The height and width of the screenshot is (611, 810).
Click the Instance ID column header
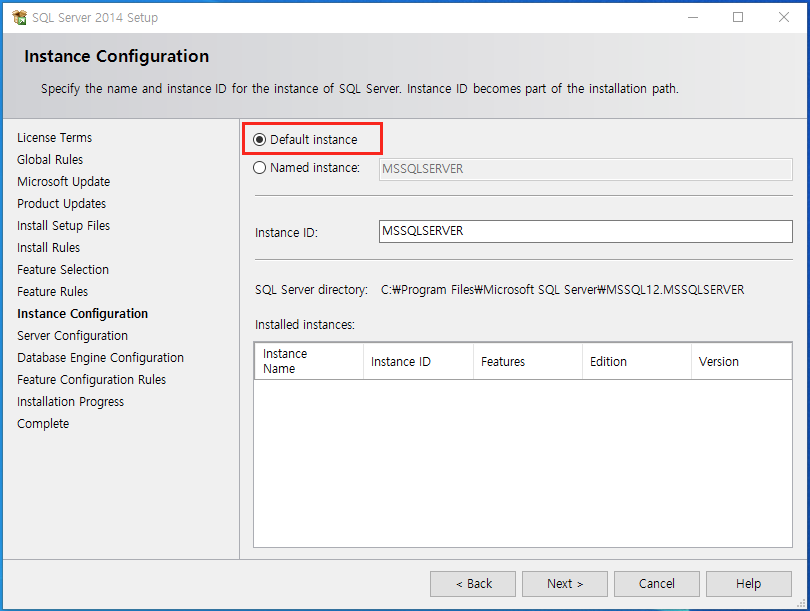tap(418, 361)
